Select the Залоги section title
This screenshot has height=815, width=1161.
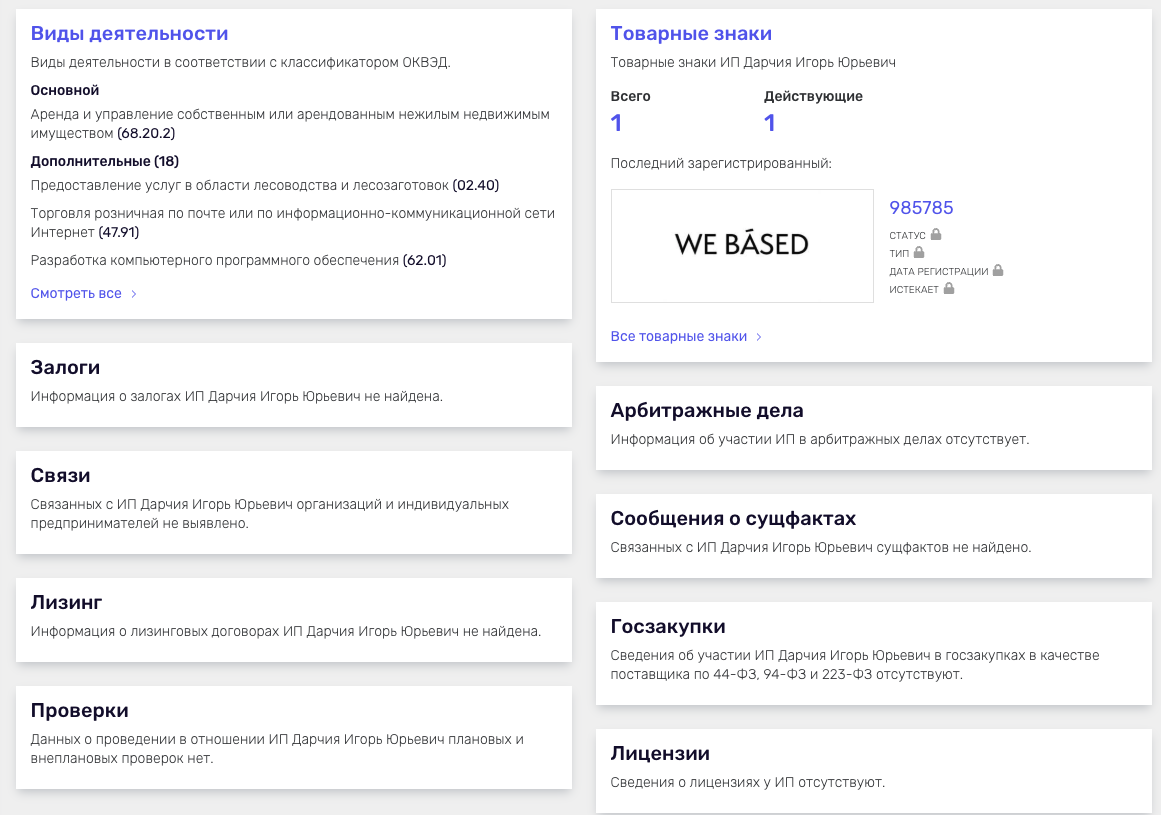tap(66, 368)
